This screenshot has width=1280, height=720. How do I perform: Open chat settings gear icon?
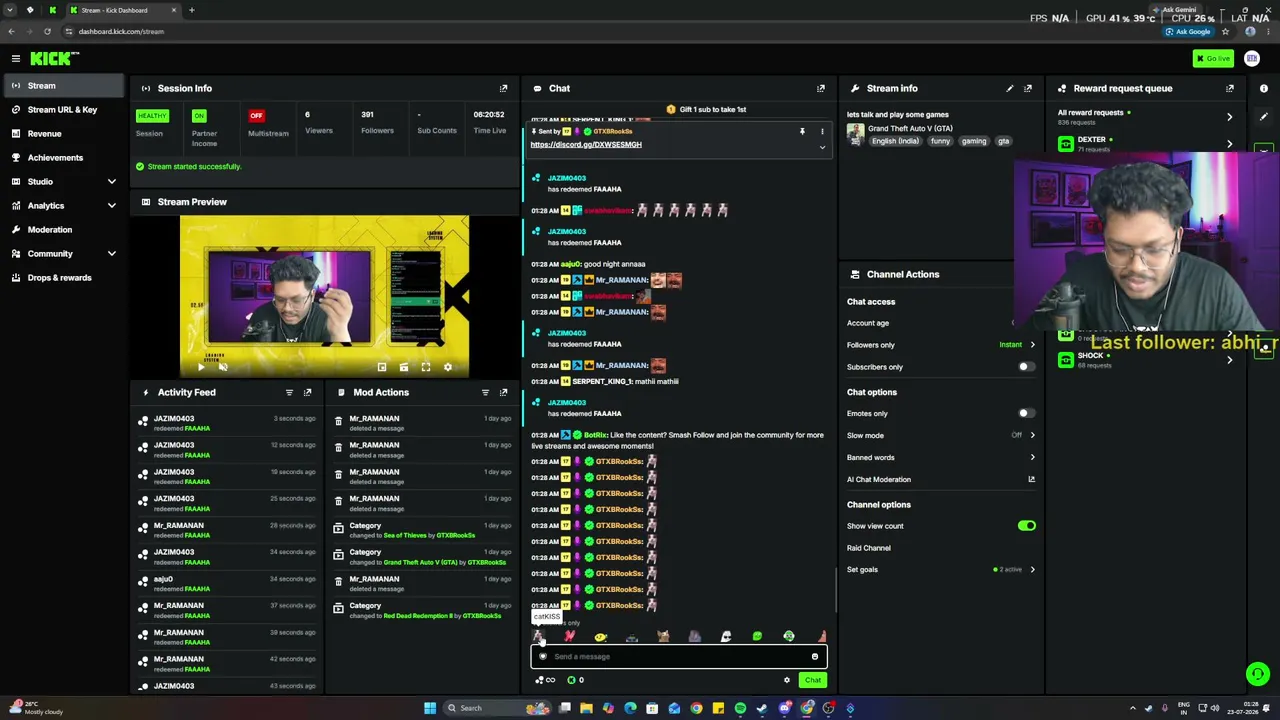click(x=786, y=680)
